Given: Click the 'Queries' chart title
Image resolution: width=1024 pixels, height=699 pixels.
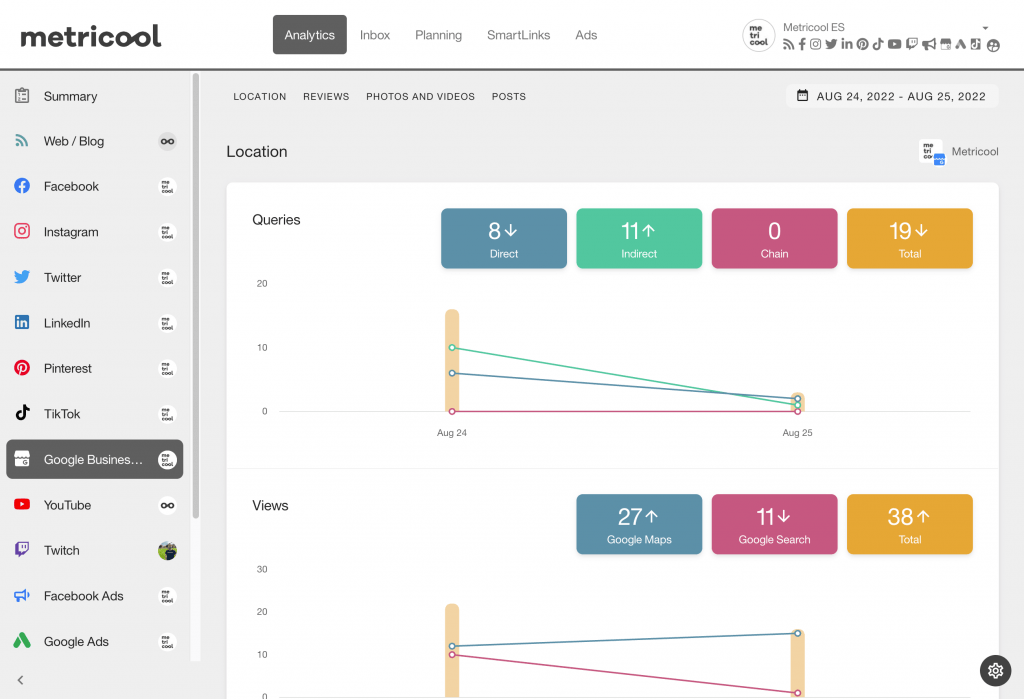Looking at the screenshot, I should point(276,220).
